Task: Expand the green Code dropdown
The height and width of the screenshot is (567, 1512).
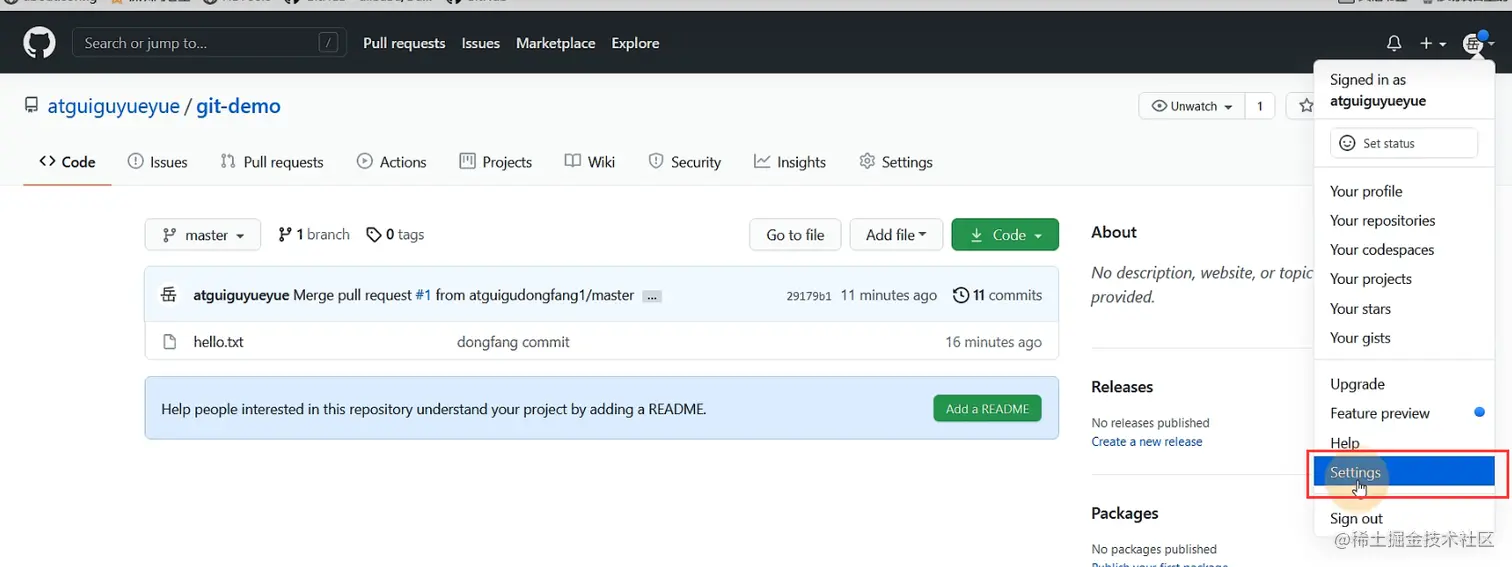Action: (1005, 235)
